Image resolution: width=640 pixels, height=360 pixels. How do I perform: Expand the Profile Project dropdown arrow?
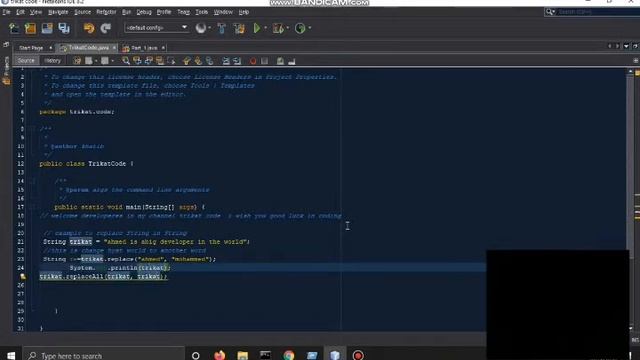310,28
